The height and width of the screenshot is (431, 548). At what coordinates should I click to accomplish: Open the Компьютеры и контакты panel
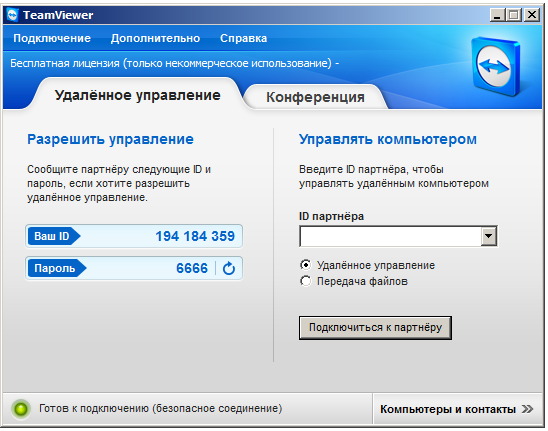click(457, 409)
